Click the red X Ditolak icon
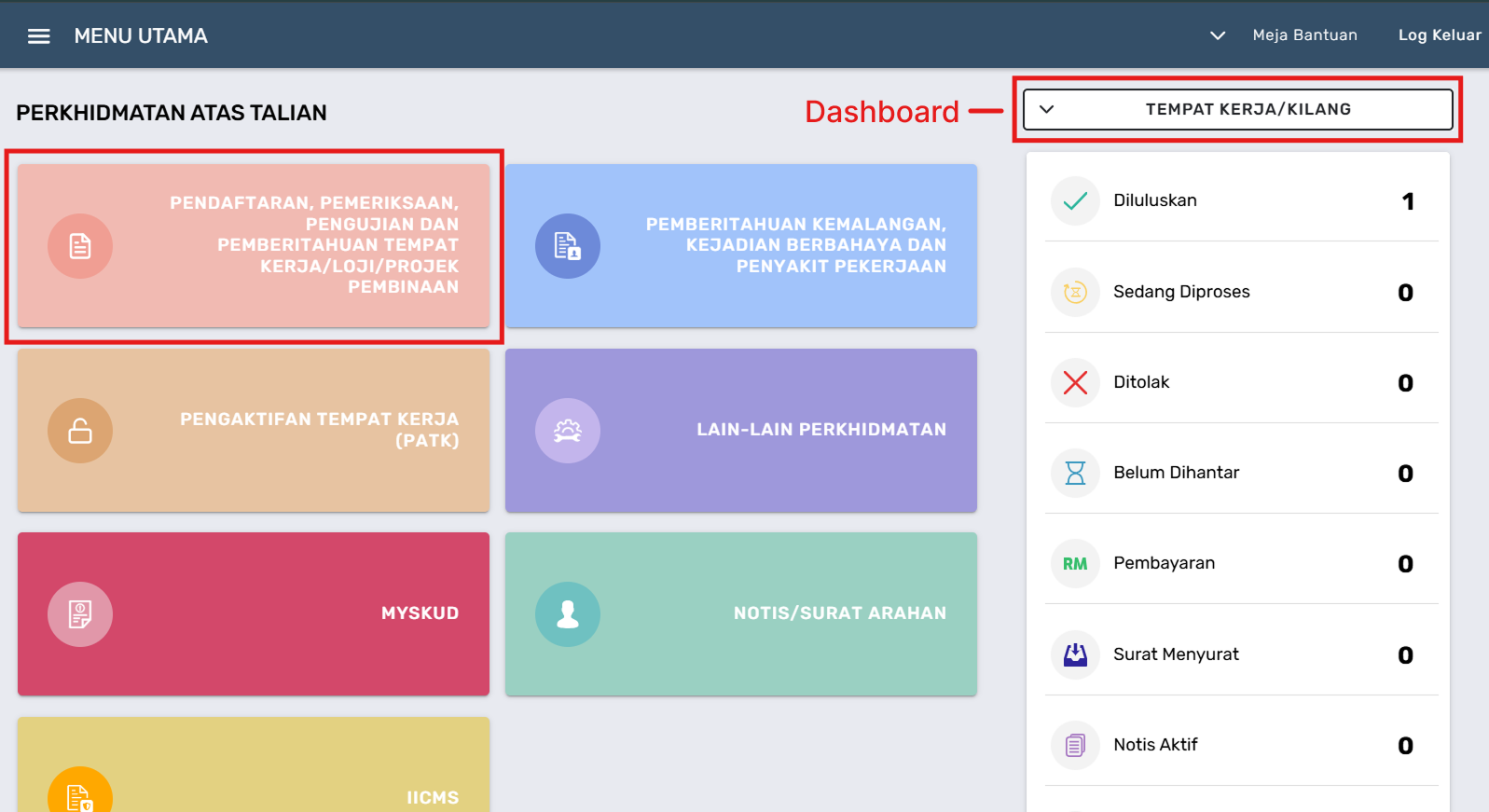This screenshot has width=1489, height=812. pos(1075,383)
